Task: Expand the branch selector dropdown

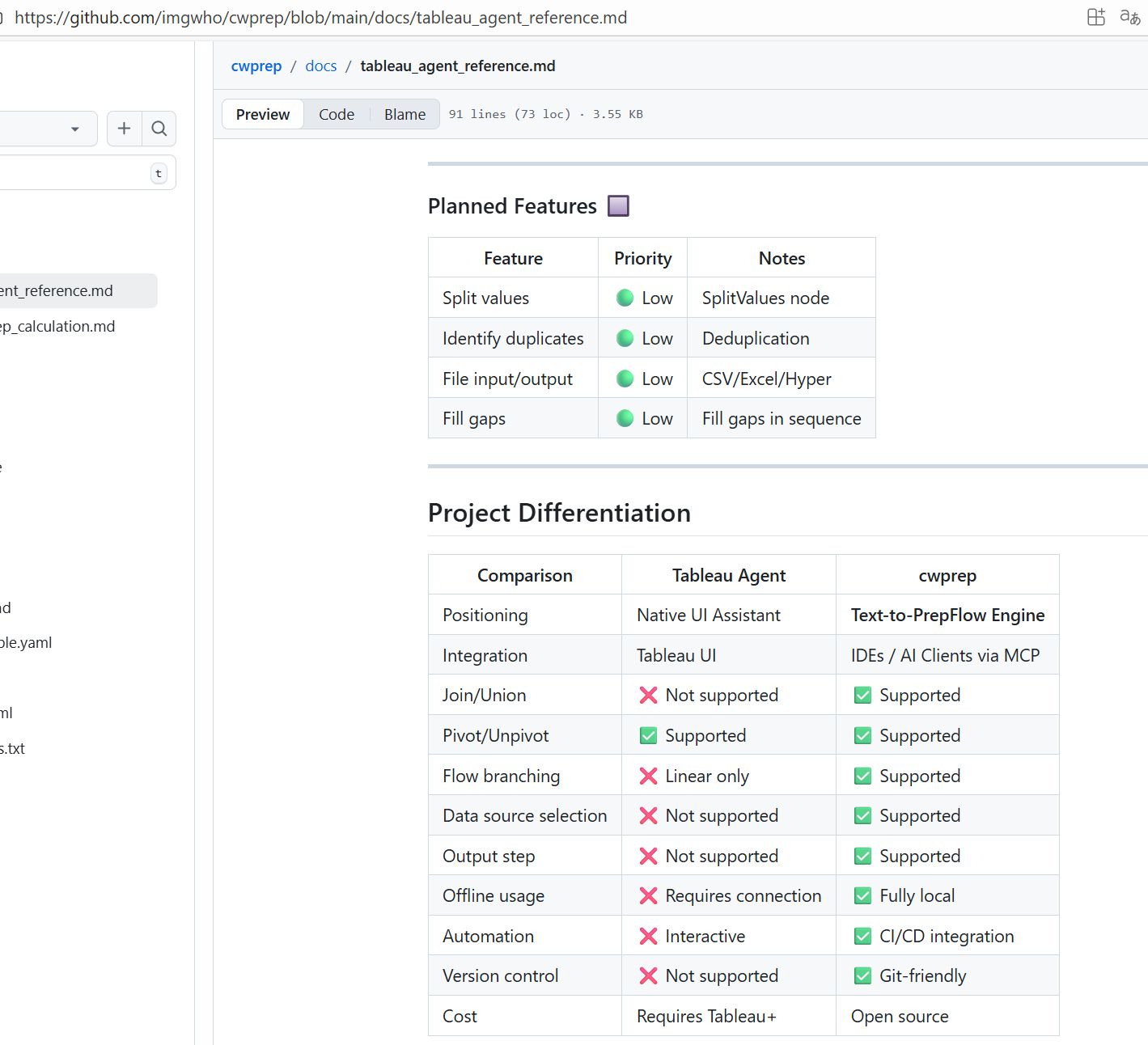Action: tap(49, 128)
